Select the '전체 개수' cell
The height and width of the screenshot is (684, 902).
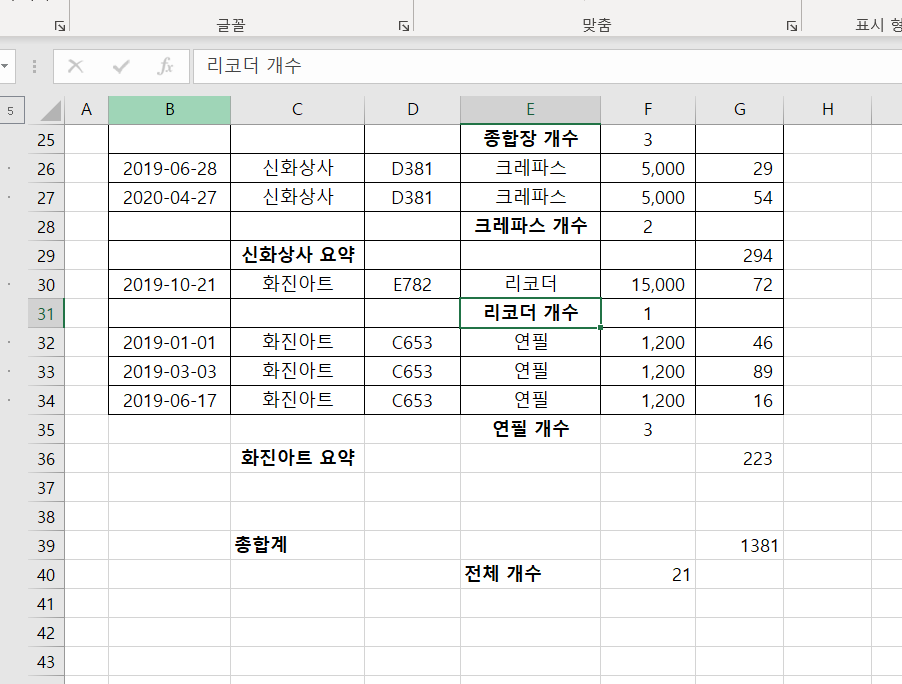point(530,574)
